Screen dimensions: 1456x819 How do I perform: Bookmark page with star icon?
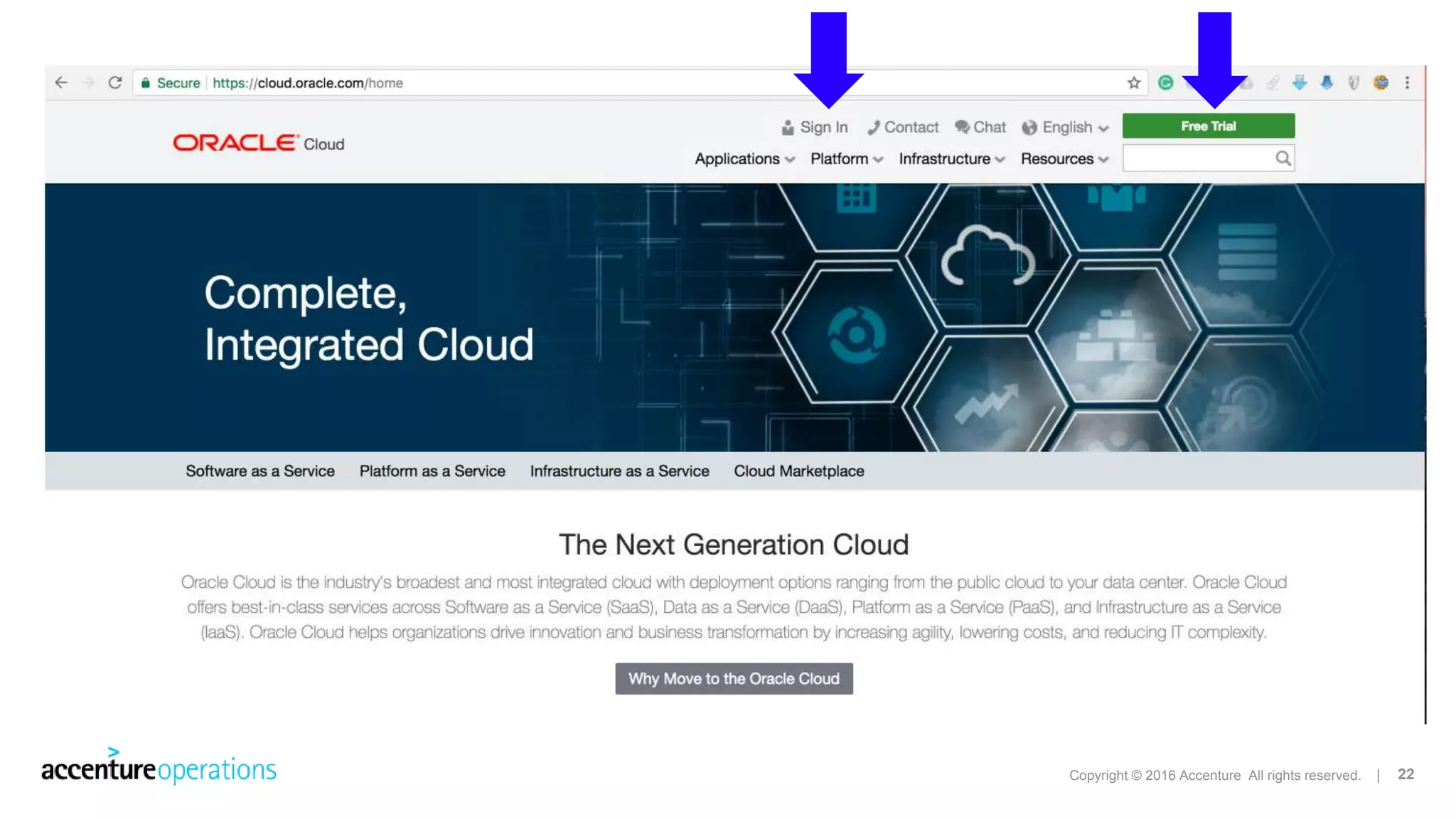click(1134, 82)
